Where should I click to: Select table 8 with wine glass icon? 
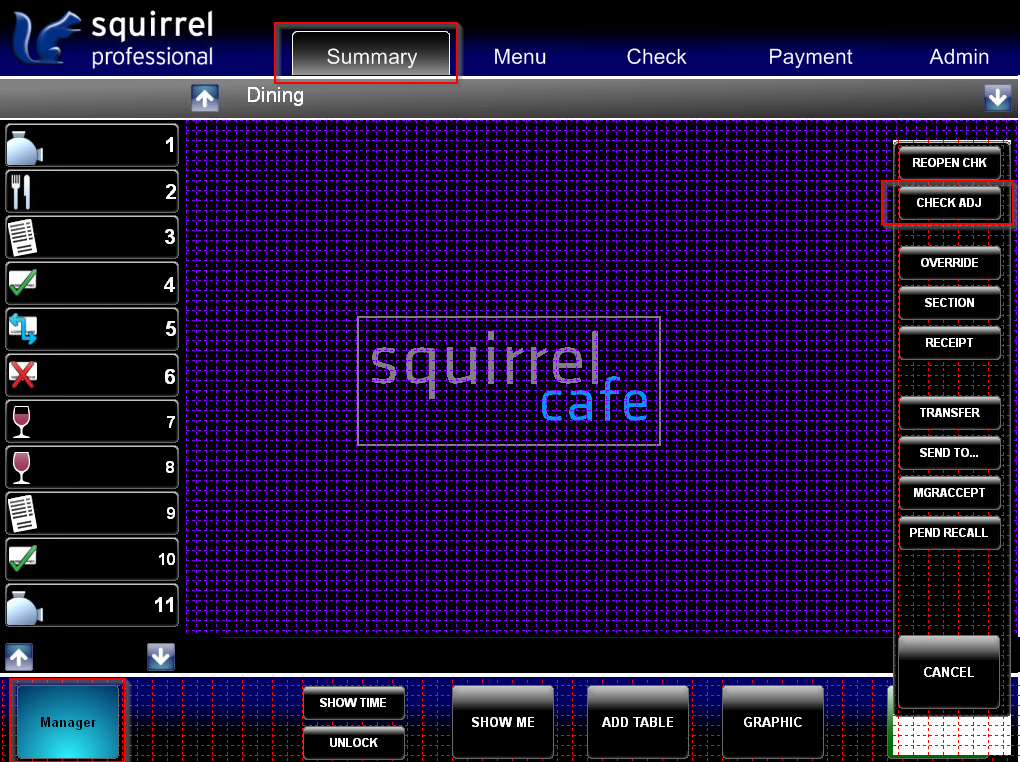92,467
